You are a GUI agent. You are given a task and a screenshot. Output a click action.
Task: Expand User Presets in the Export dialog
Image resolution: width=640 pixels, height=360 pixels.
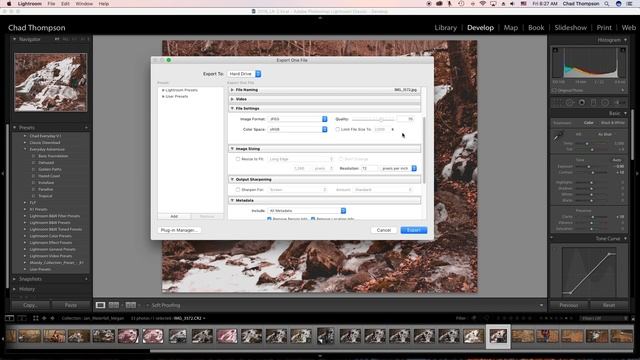point(163,96)
